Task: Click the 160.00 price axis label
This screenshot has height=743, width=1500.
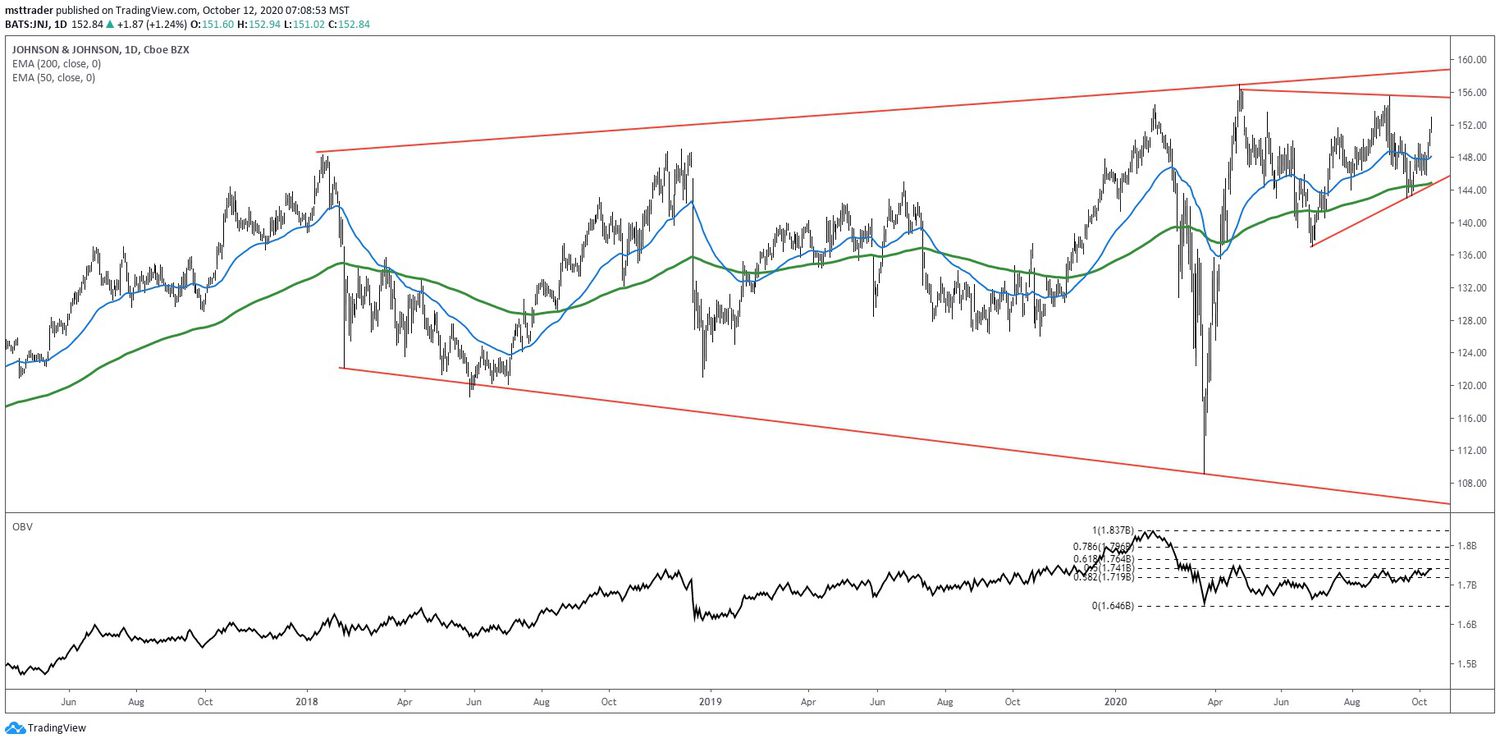Action: point(1474,60)
